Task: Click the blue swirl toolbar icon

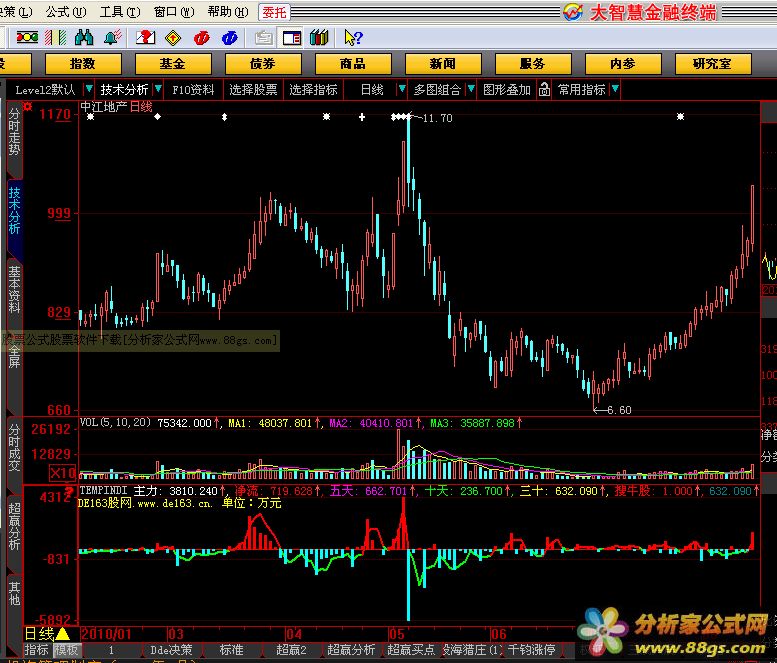Action: click(229, 38)
